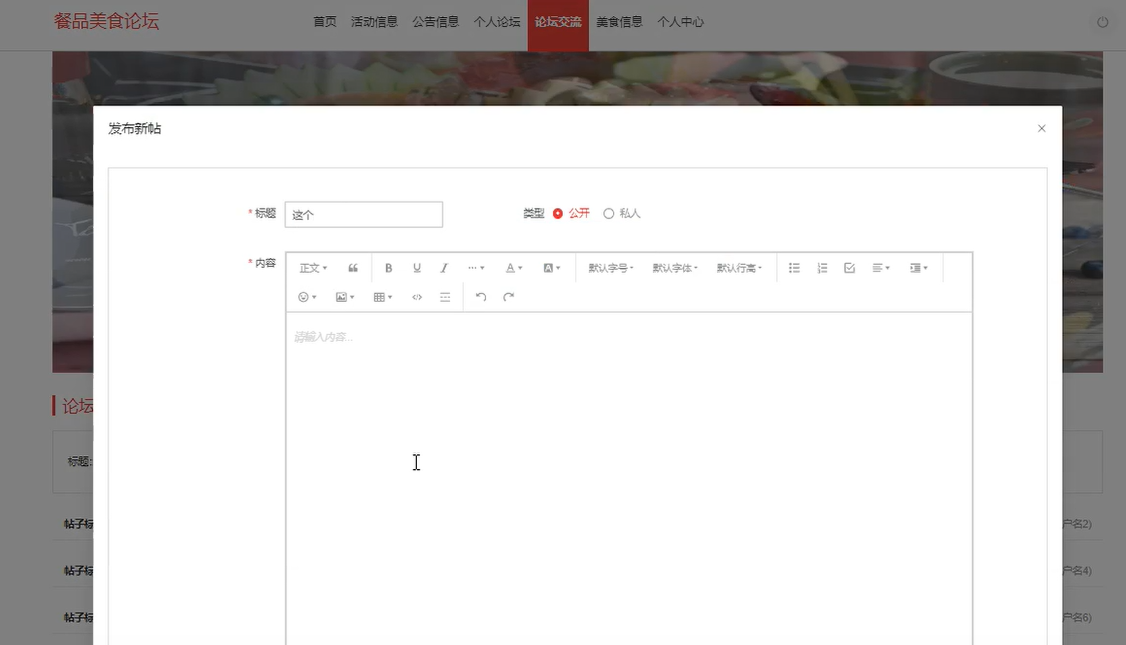The image size is (1126, 645).
Task: Open the 个人论坛 nav item
Action: click(x=497, y=22)
